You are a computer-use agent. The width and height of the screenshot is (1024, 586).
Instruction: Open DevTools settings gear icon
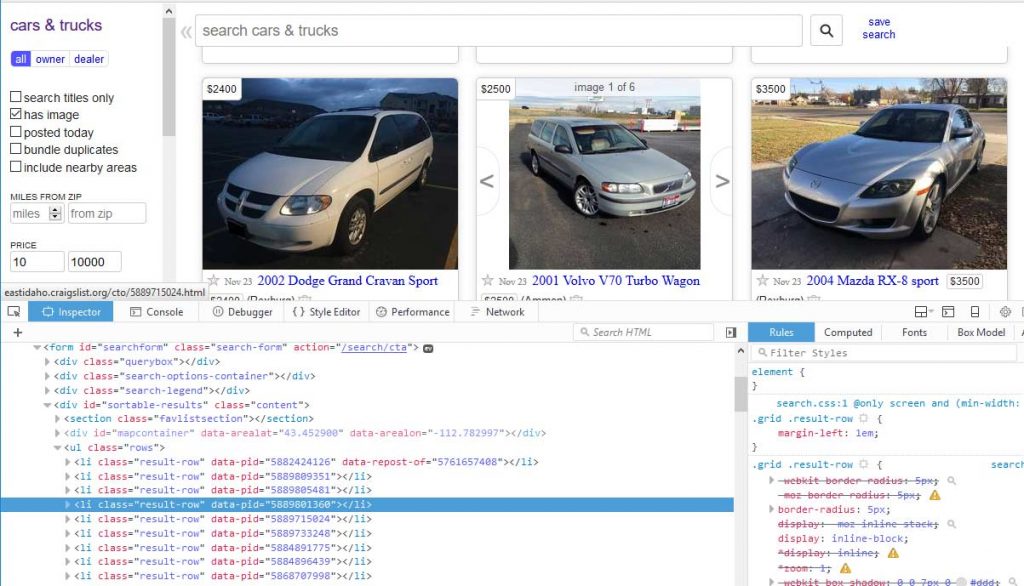coord(1005,312)
